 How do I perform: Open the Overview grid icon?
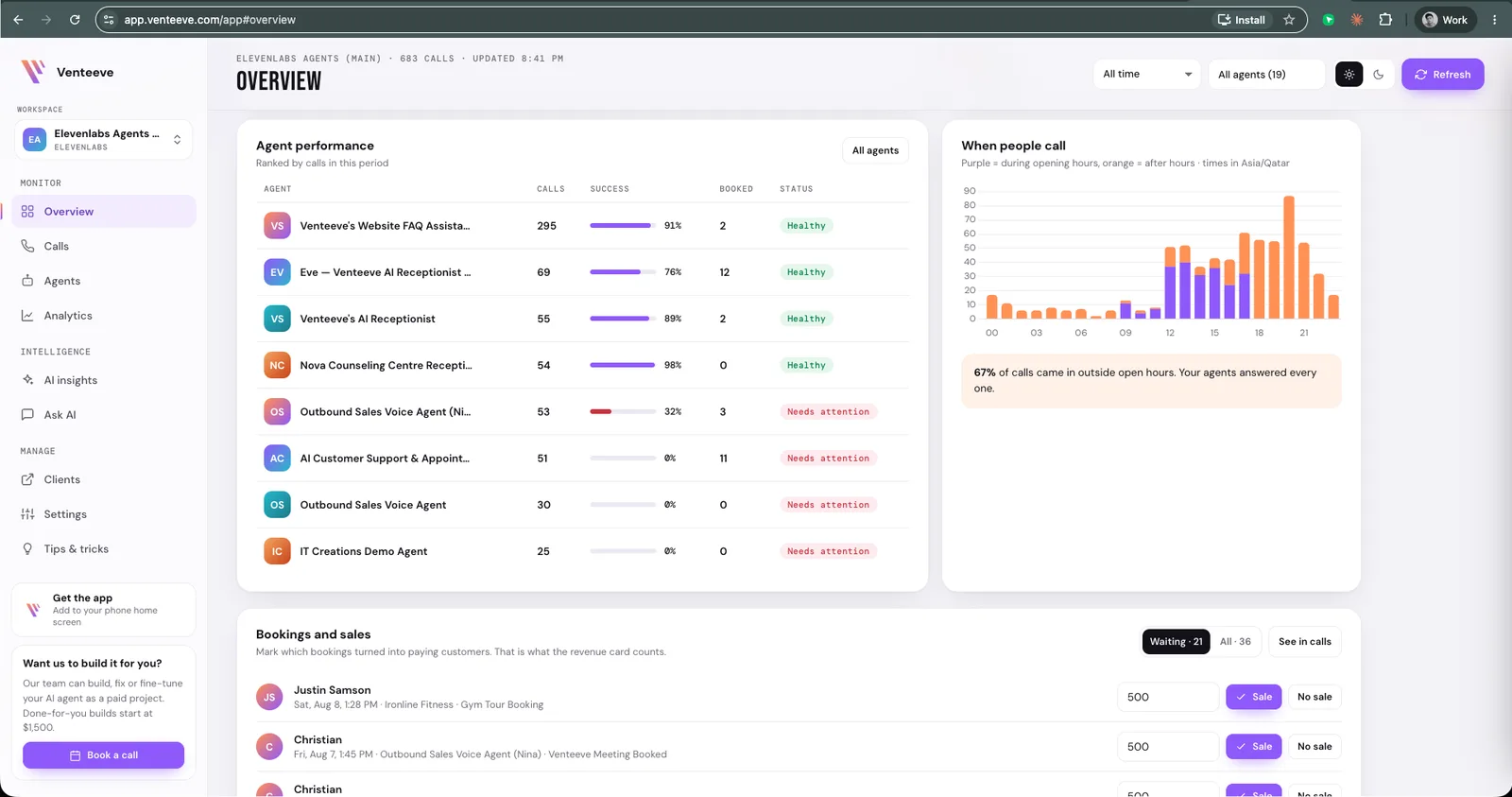click(x=27, y=212)
